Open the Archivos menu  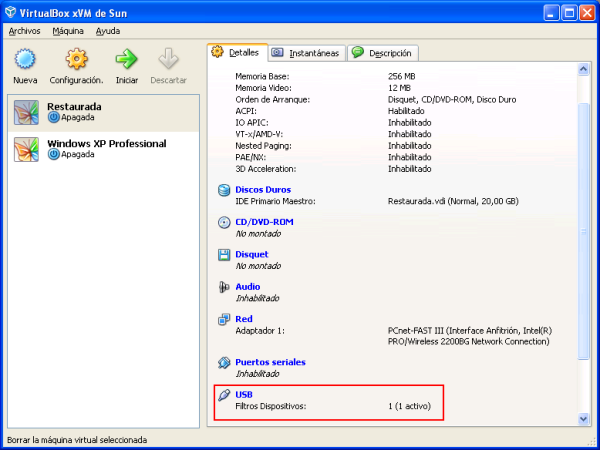tap(23, 31)
